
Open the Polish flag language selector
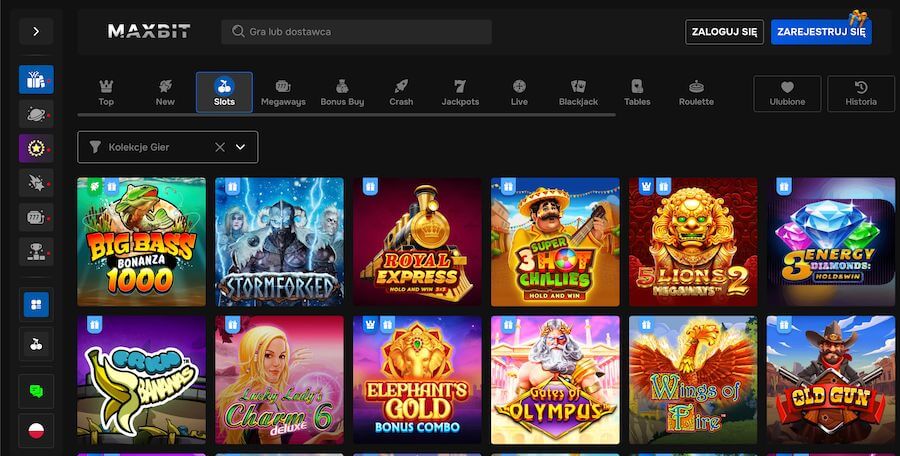36,430
